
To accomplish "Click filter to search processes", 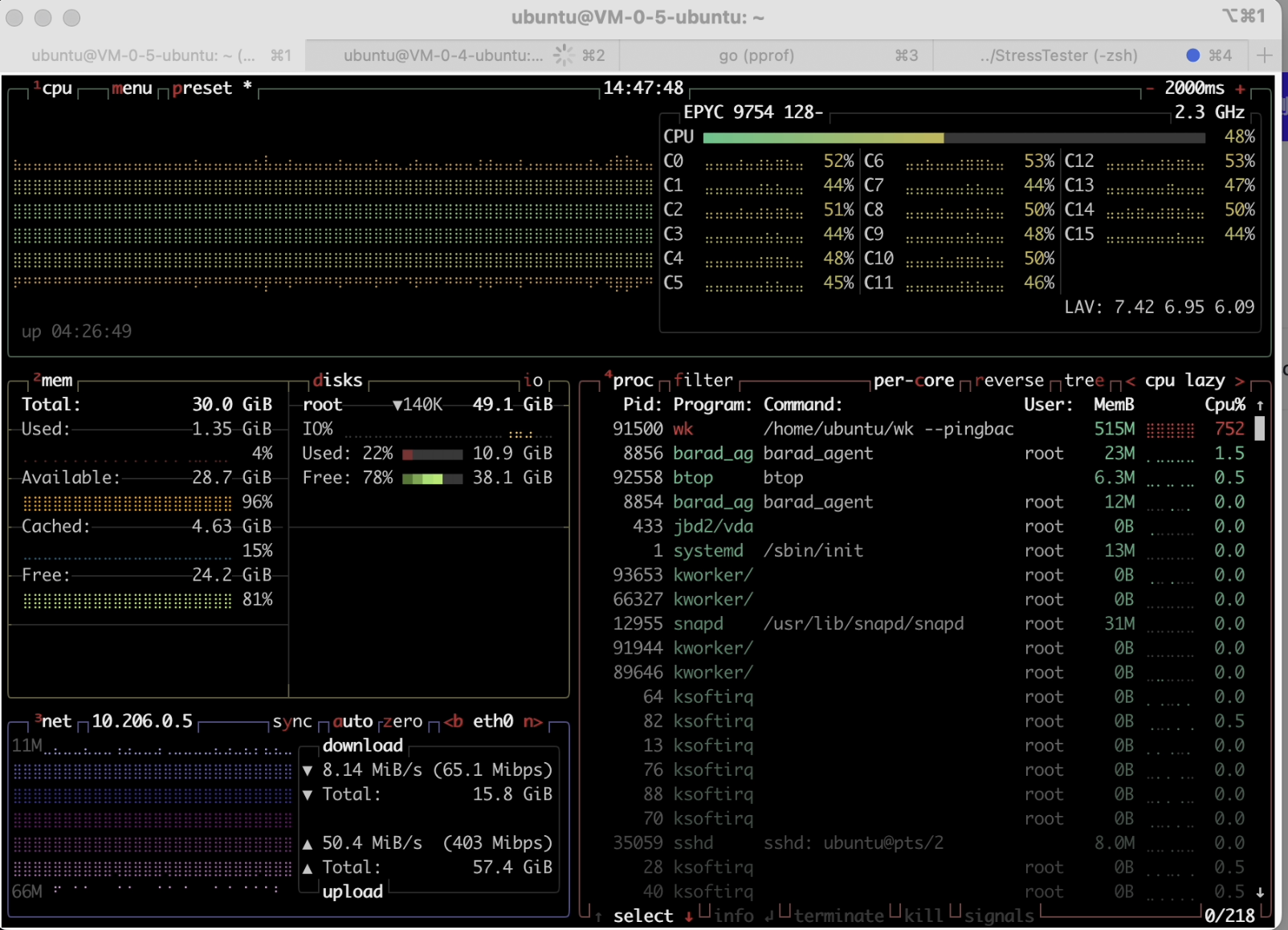I will [x=703, y=381].
